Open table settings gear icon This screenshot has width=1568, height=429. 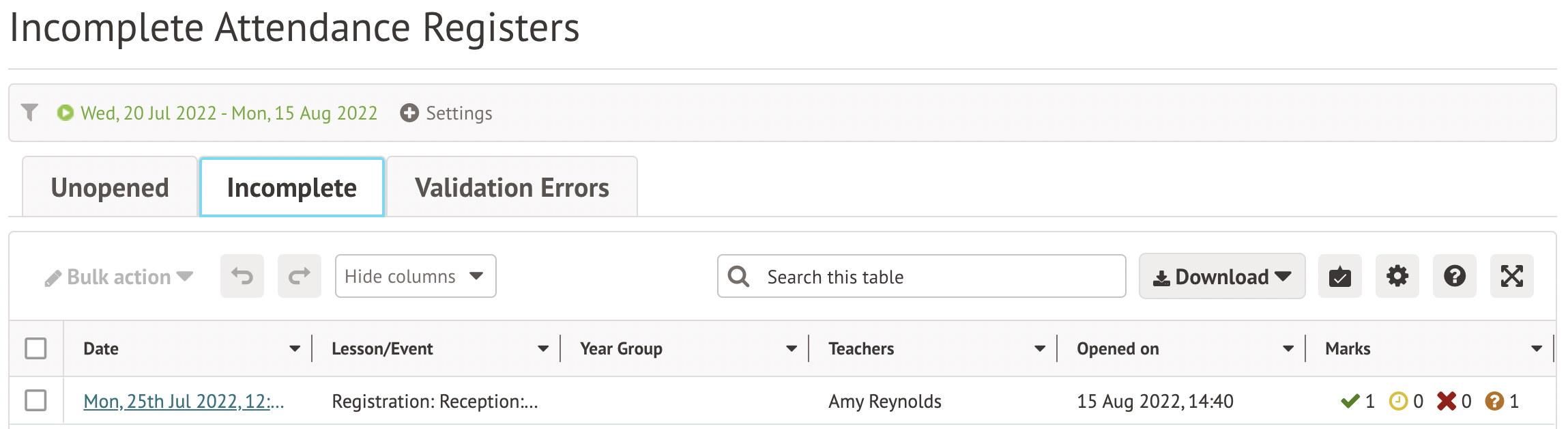[1397, 277]
